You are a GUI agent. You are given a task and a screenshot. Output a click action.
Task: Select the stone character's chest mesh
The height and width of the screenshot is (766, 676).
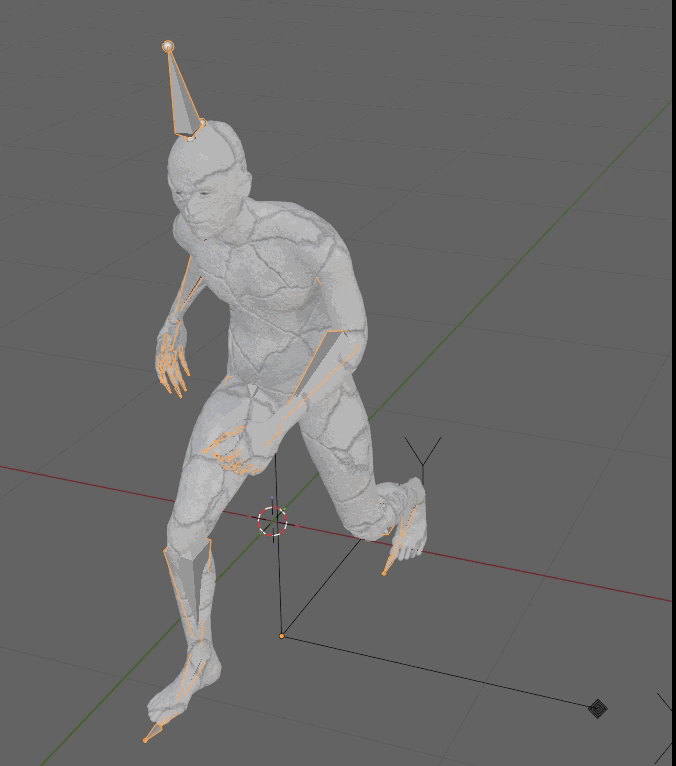(x=274, y=274)
